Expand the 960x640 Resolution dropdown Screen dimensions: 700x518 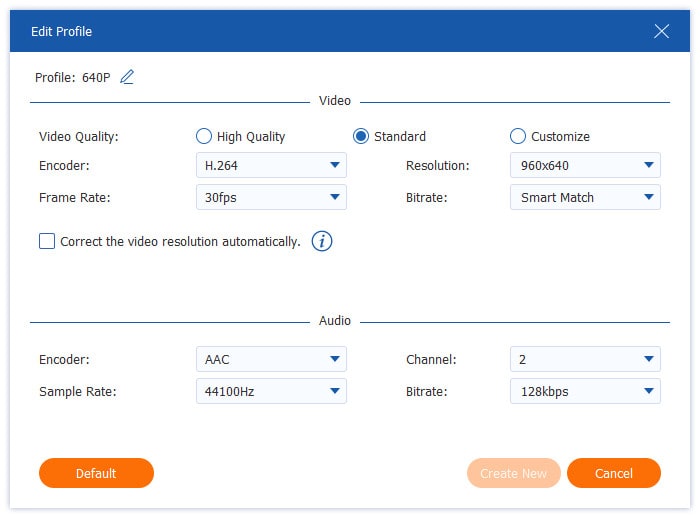(x=585, y=165)
